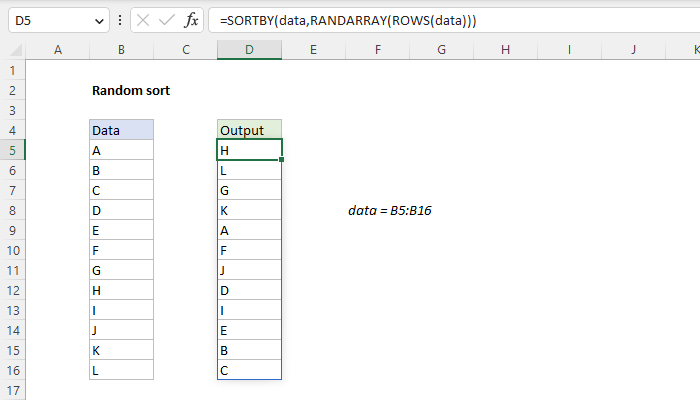
Task: Select Data cell containing C
Action: click(121, 190)
